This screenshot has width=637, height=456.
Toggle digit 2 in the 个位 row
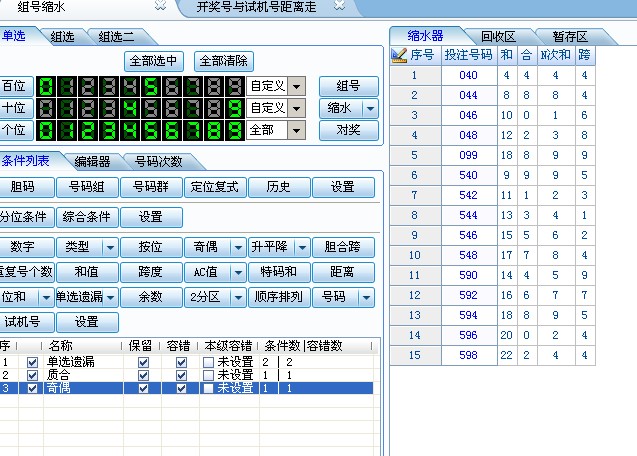[x=88, y=130]
